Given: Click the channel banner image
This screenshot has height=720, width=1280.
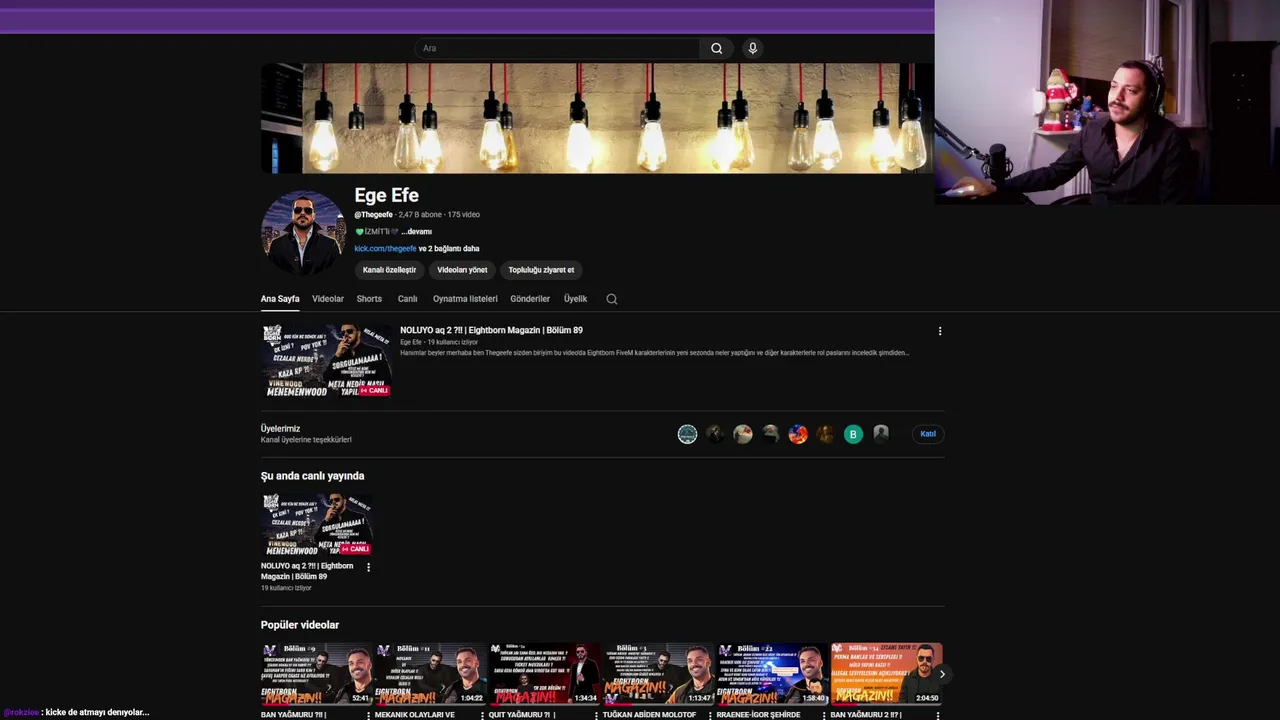Looking at the screenshot, I should click(x=598, y=118).
